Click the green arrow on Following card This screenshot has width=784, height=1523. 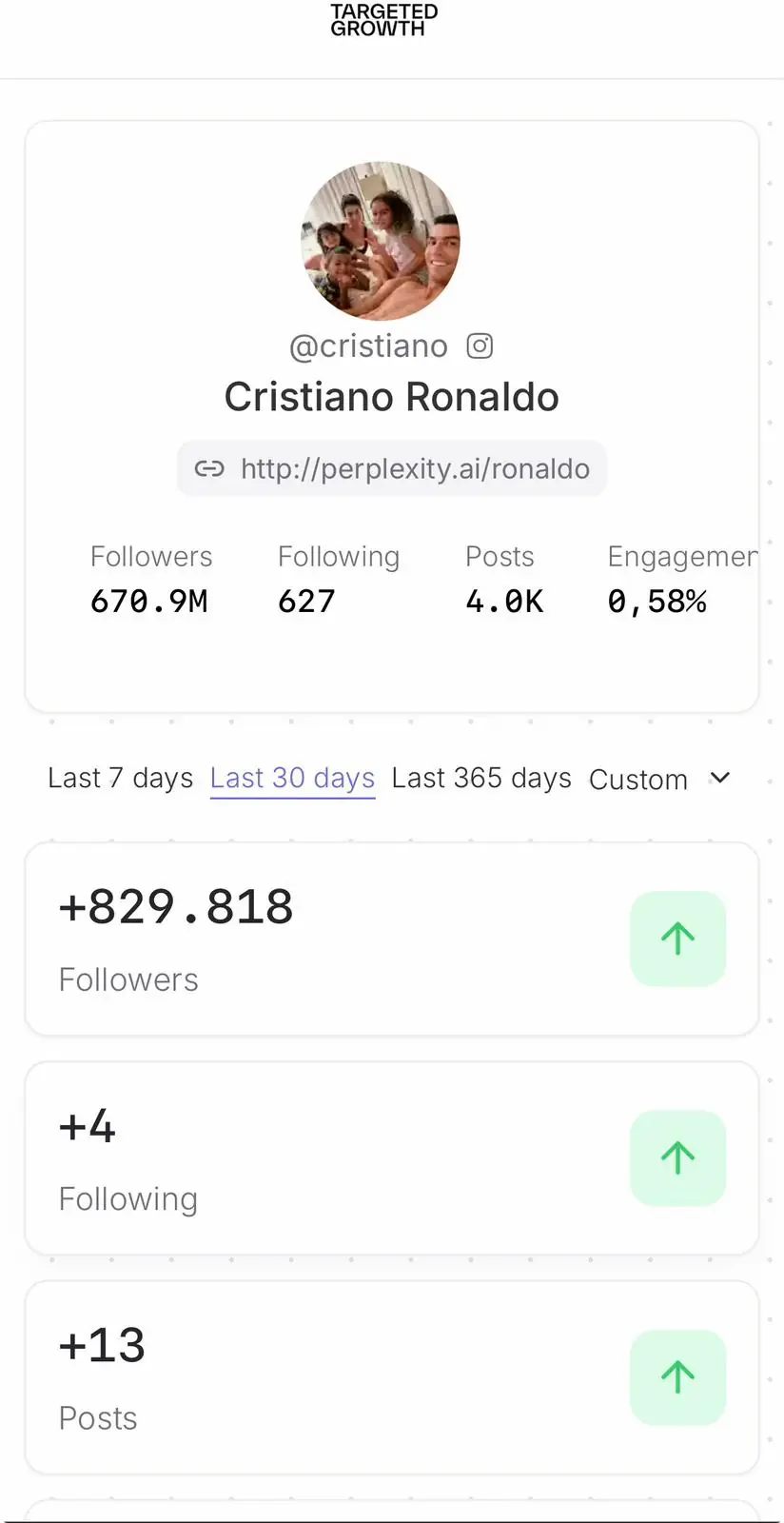[x=677, y=1157]
